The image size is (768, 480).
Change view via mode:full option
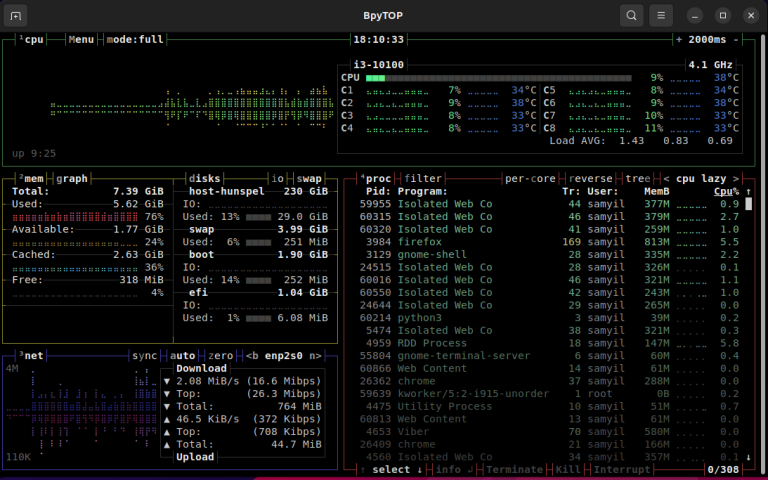tap(135, 40)
